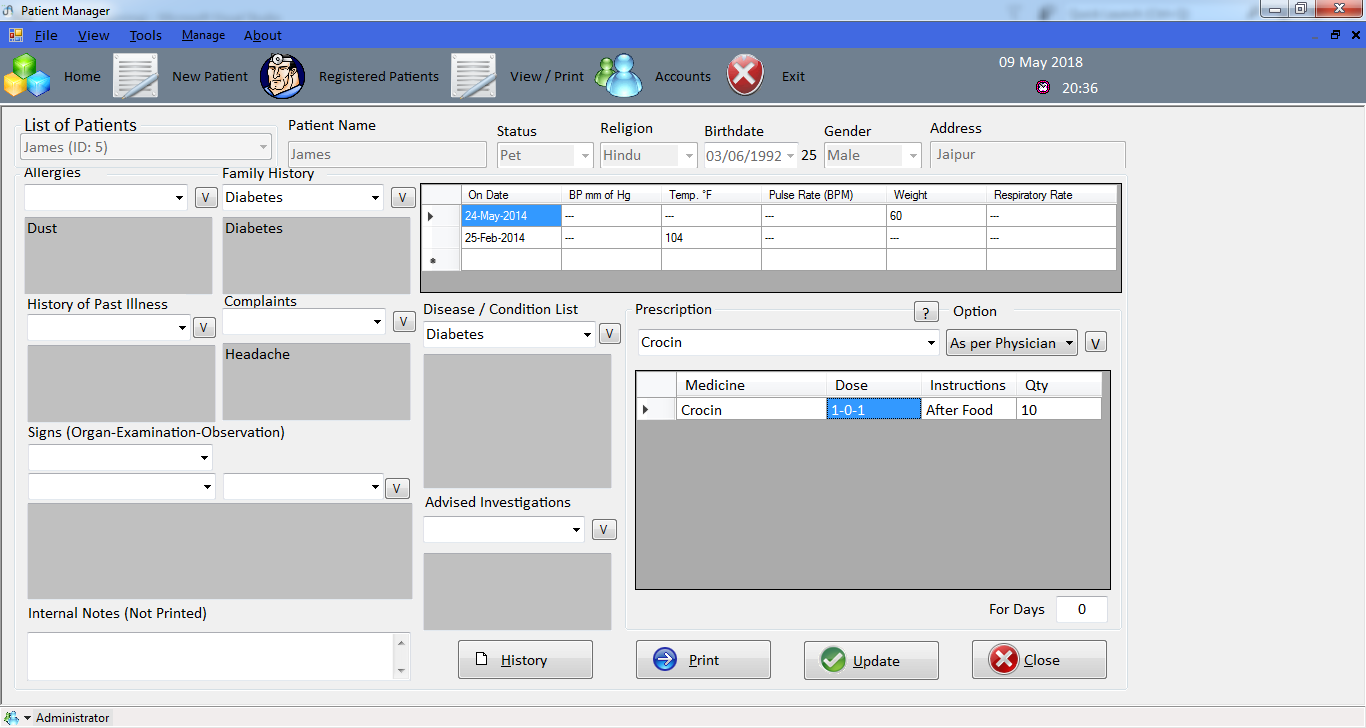This screenshot has width=1366, height=728.
Task: Open the Advised Investigations dropdown
Action: 577,530
